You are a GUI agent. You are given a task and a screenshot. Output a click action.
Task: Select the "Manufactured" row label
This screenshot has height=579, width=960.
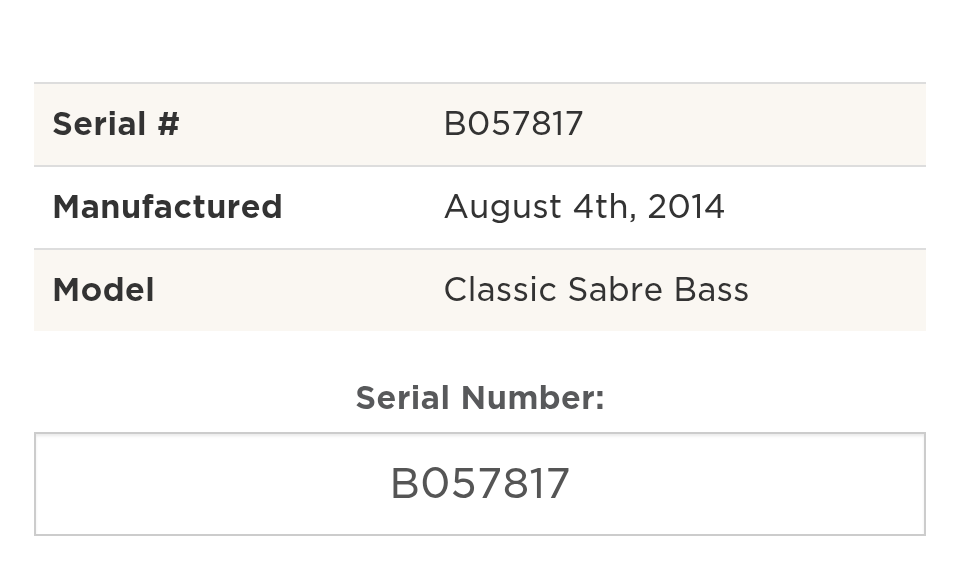pos(167,207)
